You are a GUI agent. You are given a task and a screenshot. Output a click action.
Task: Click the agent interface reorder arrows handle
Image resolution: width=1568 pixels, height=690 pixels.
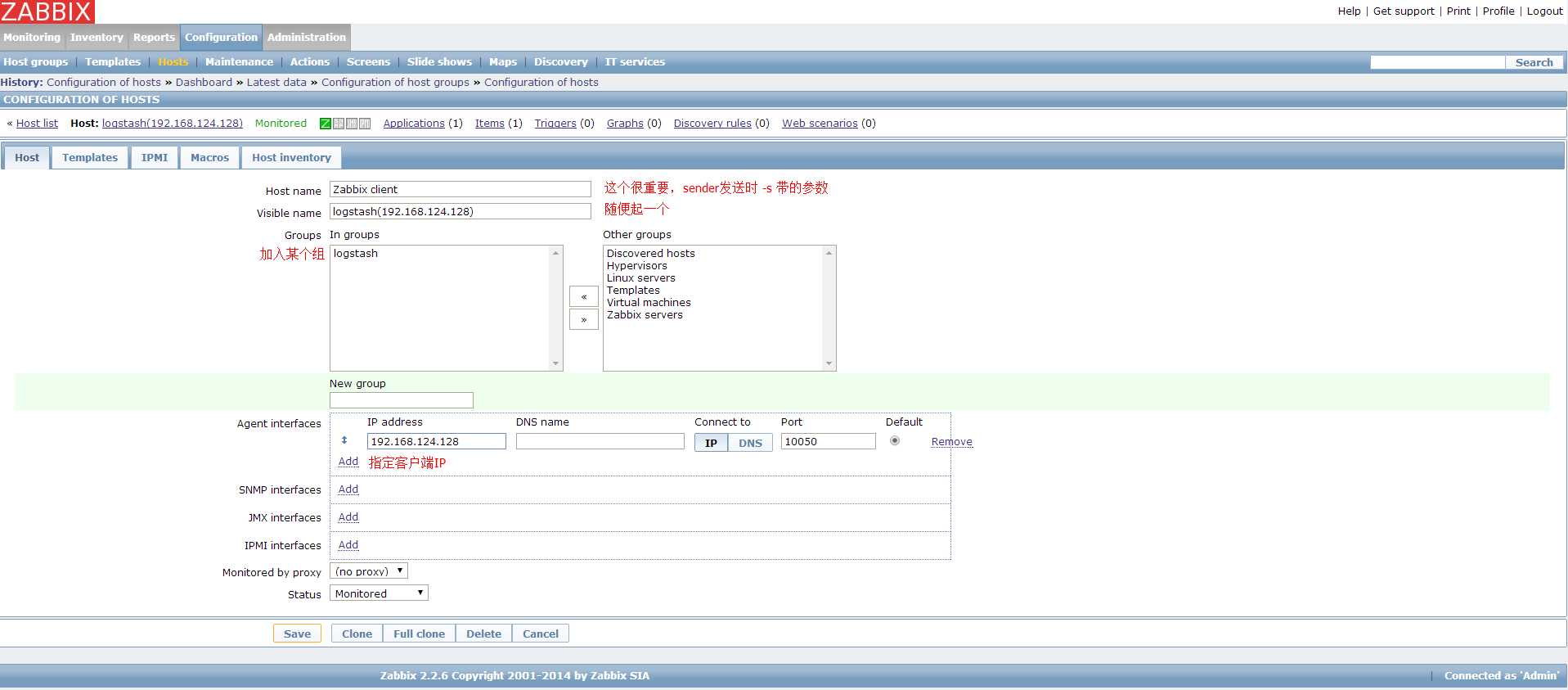[x=344, y=440]
